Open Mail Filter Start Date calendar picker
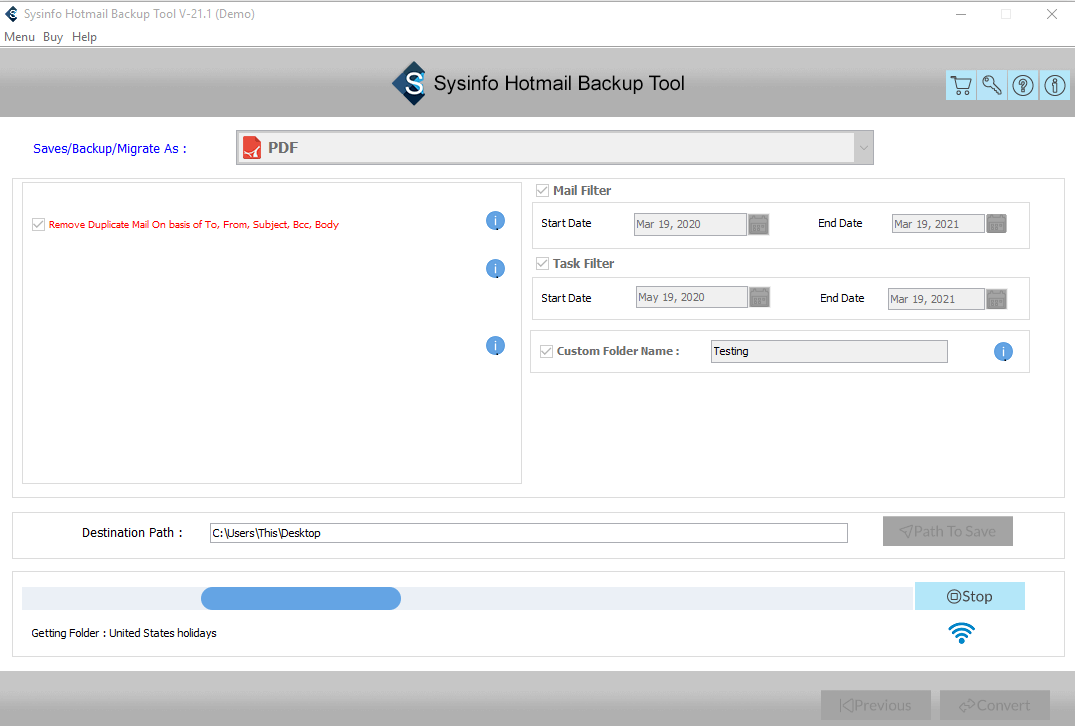This screenshot has height=726, width=1075. pos(758,224)
